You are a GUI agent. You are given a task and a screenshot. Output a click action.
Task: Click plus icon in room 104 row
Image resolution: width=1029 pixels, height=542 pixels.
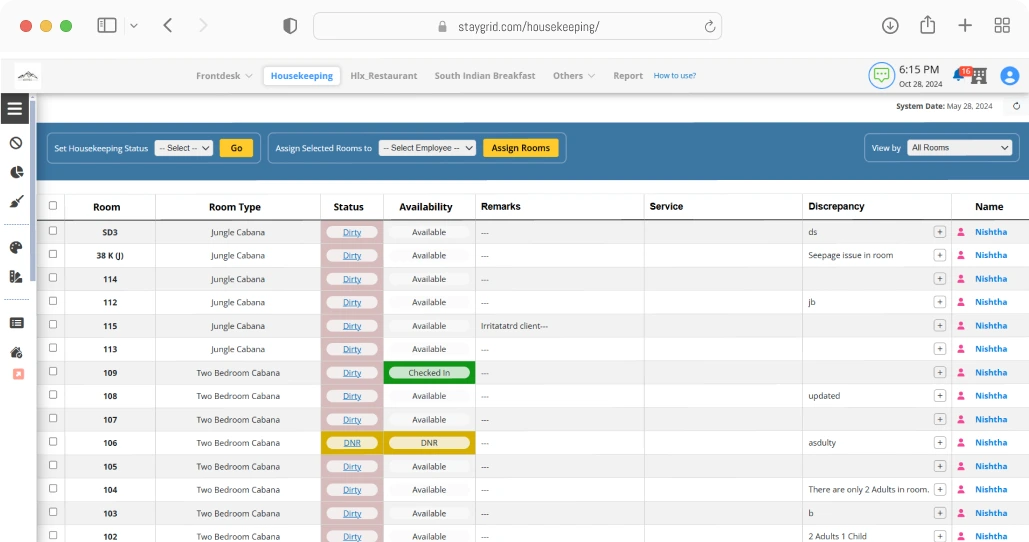coord(940,490)
